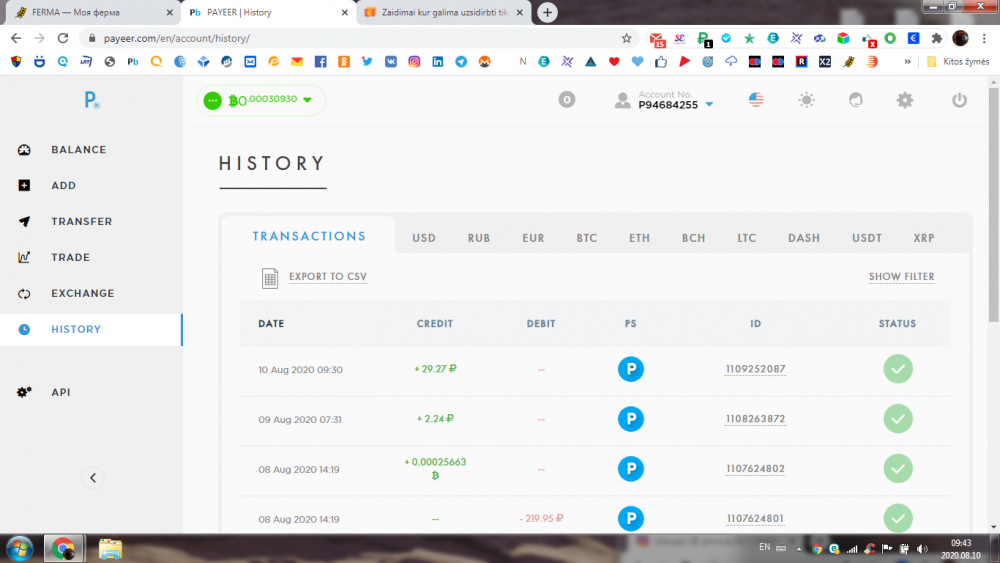Image resolution: width=1000 pixels, height=563 pixels.
Task: Open transaction ID 1109252087
Action: 755,369
